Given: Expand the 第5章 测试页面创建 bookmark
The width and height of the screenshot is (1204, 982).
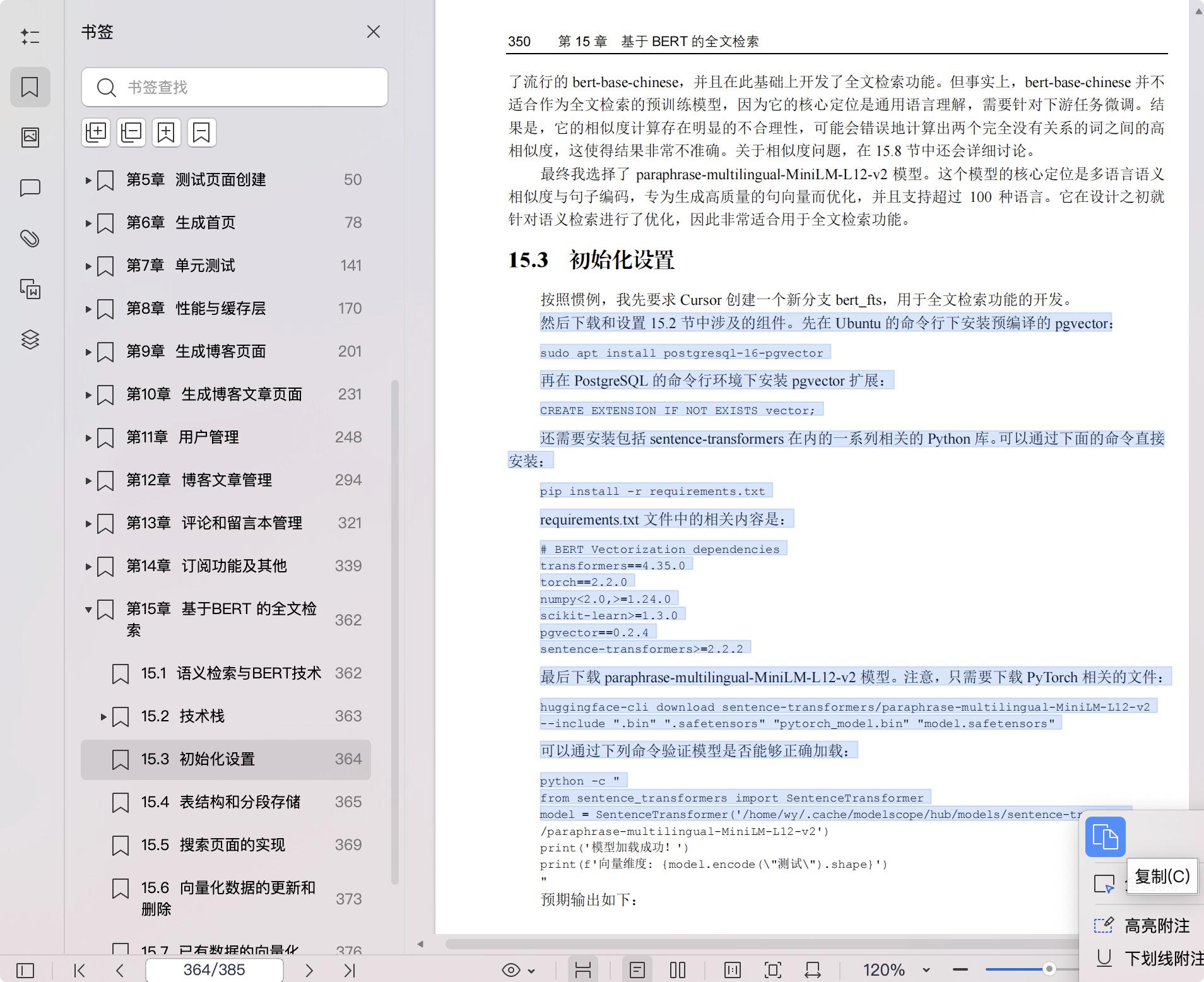Looking at the screenshot, I should click(x=88, y=180).
